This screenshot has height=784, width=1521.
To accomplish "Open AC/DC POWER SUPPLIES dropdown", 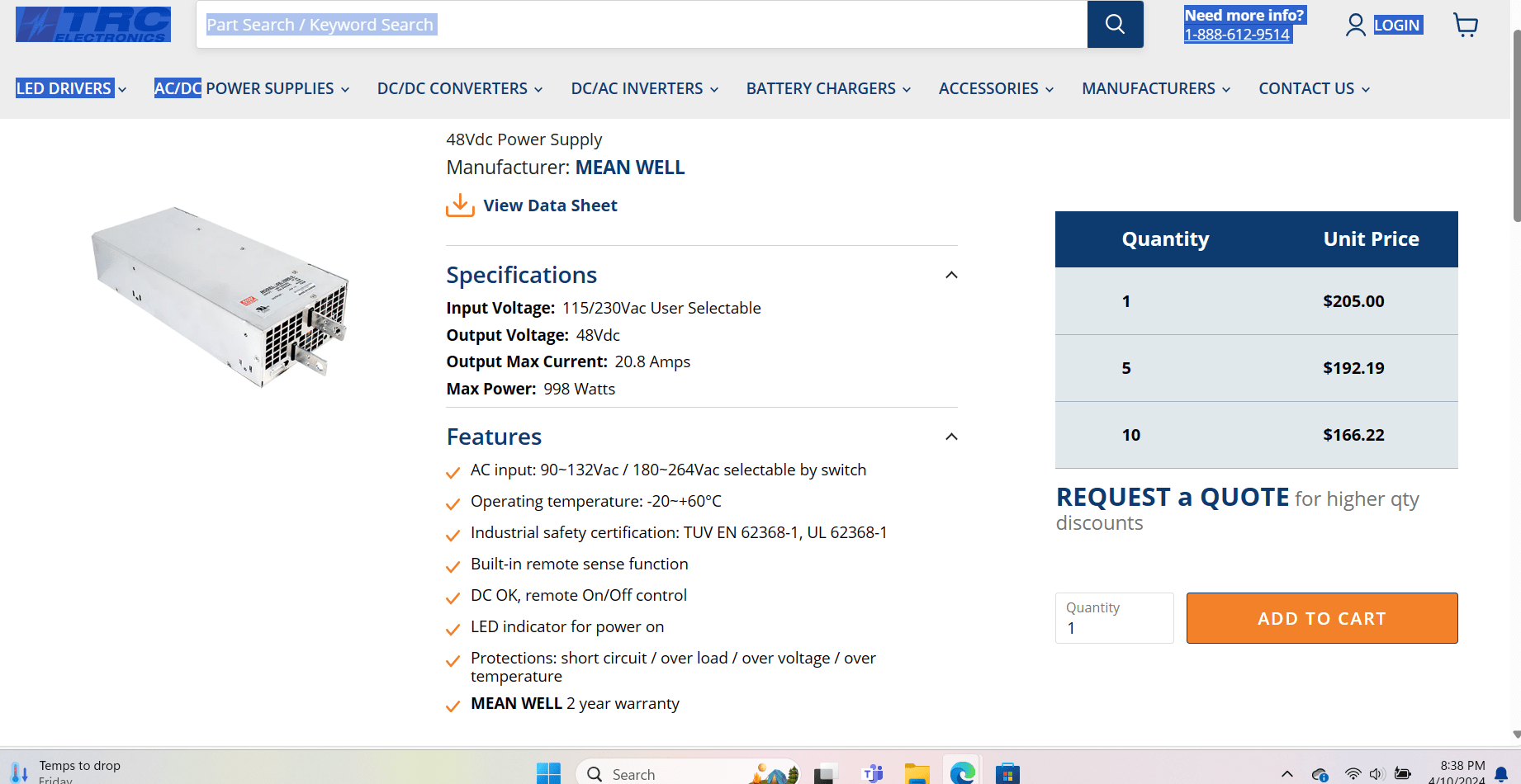I will tap(252, 88).
